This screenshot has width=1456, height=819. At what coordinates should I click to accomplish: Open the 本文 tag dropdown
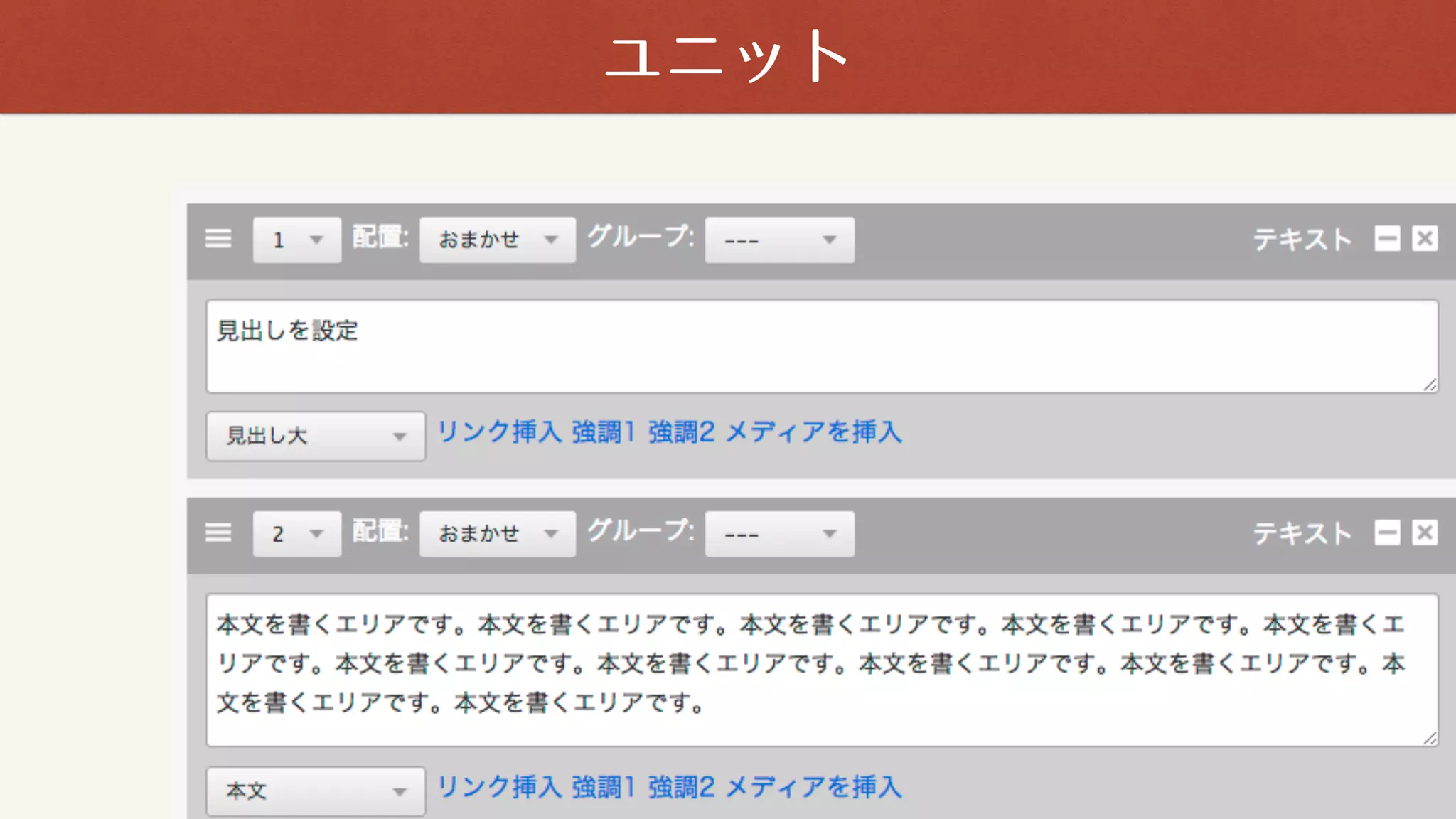316,791
